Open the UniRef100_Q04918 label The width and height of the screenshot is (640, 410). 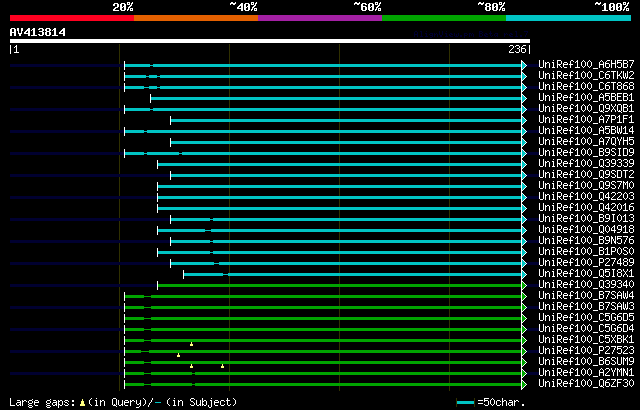(x=586, y=230)
